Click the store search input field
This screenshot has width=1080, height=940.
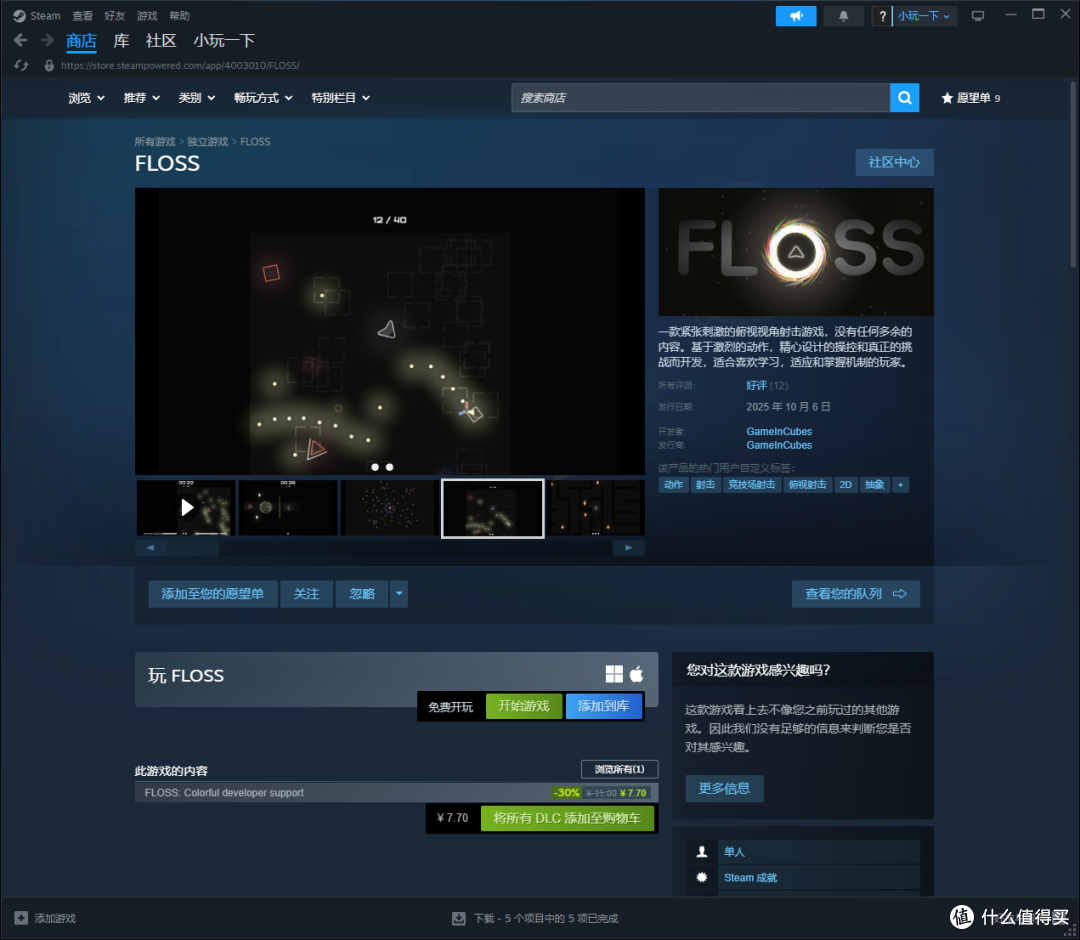700,98
